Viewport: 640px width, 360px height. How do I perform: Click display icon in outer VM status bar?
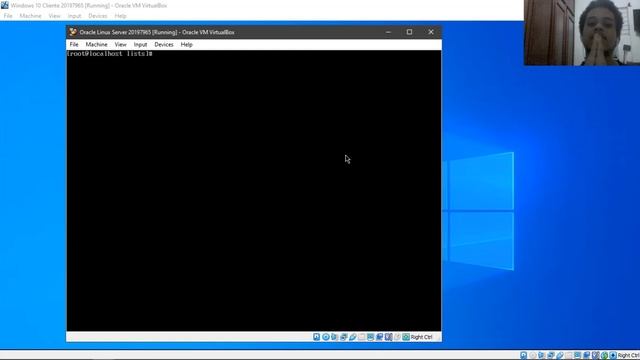coord(578,356)
